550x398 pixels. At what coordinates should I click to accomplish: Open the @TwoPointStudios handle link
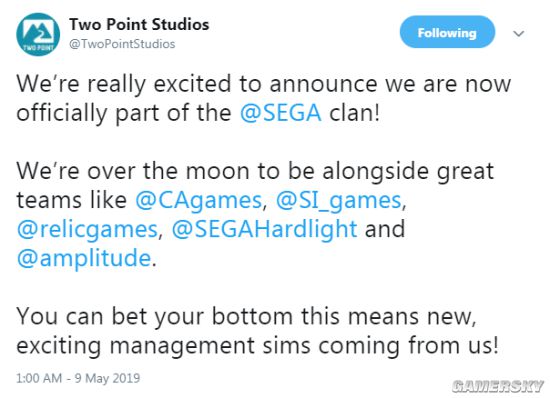(122, 44)
